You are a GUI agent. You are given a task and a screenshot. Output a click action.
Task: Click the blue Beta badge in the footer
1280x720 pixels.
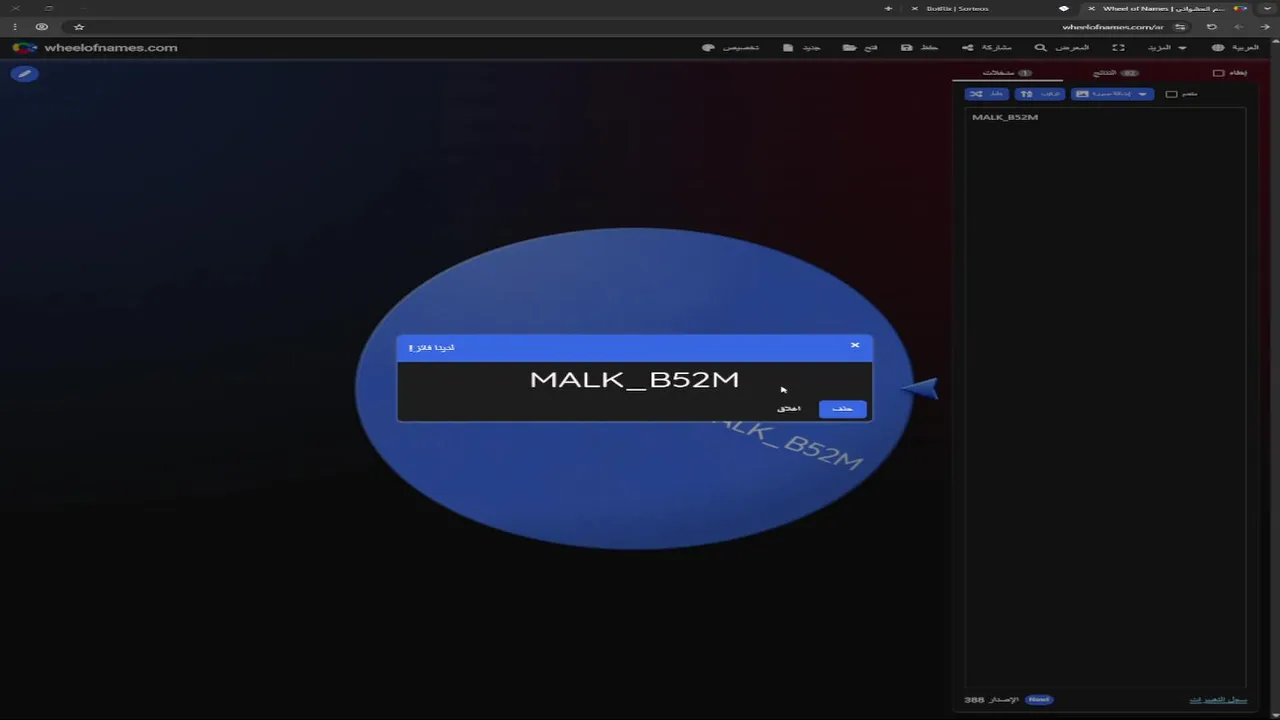point(1039,700)
